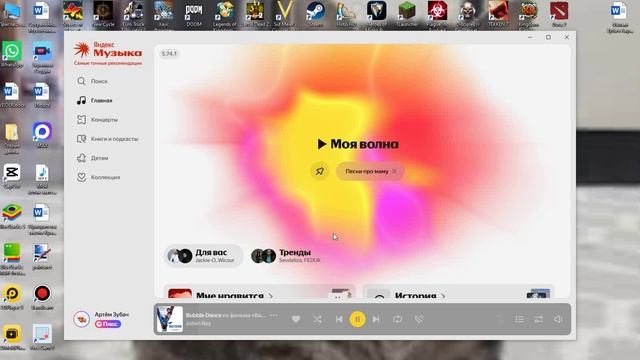Start Моя волна playback
This screenshot has height=360, width=640.
tap(358, 144)
